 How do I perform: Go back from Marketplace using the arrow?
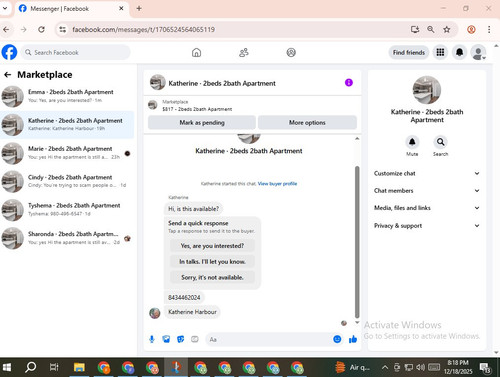tap(8, 75)
